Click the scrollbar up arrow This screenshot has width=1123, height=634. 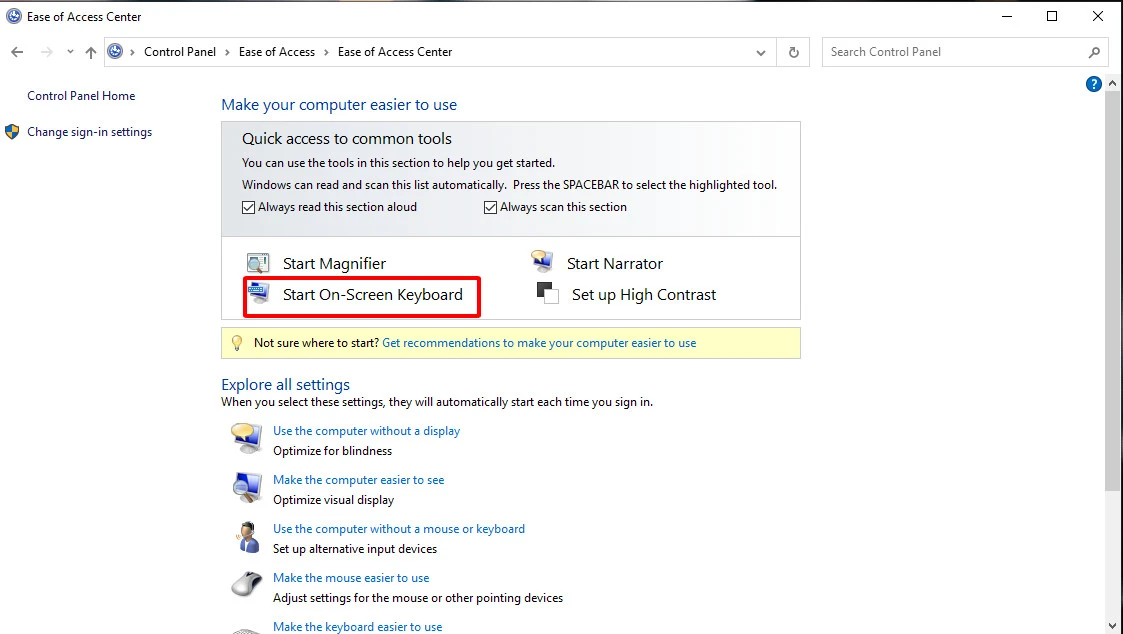[1112, 84]
